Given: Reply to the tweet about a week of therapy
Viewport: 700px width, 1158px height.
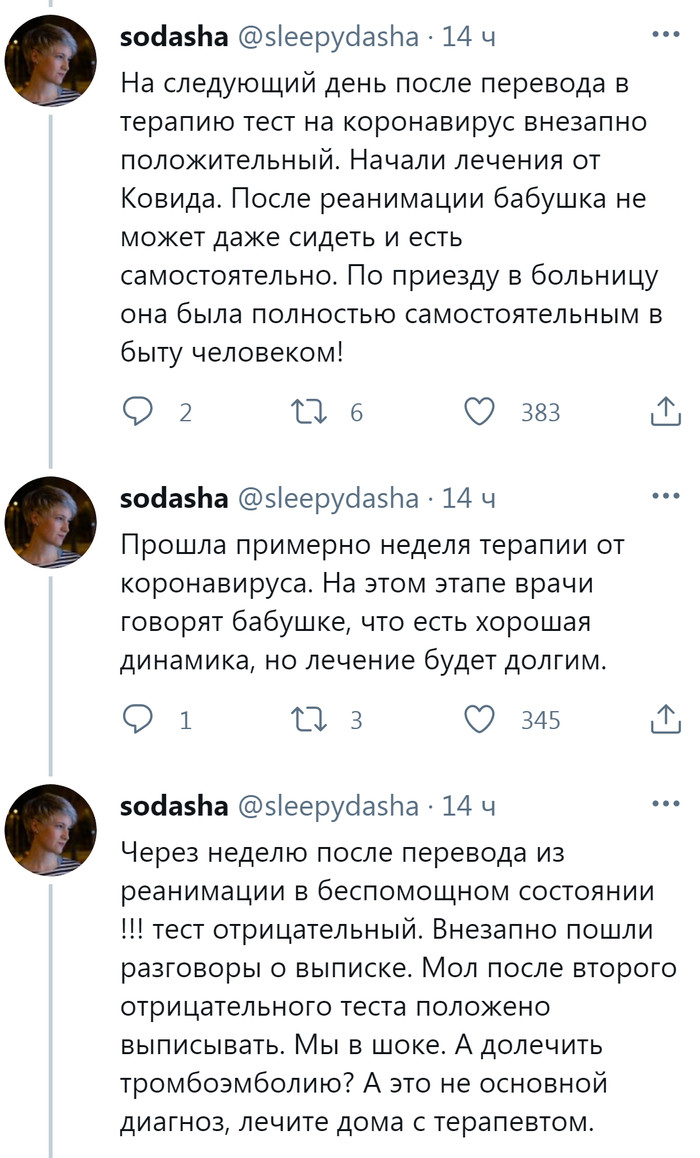Looking at the screenshot, I should [138, 719].
